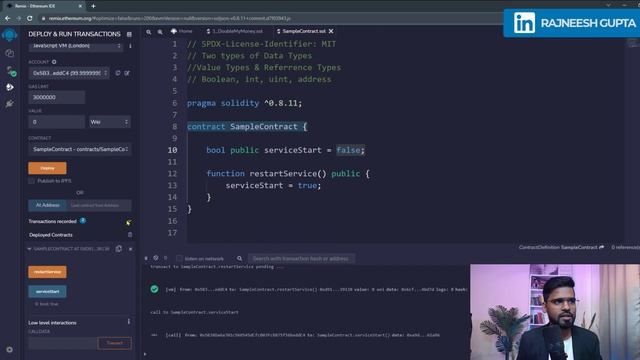Click the At Address button

click(47, 205)
